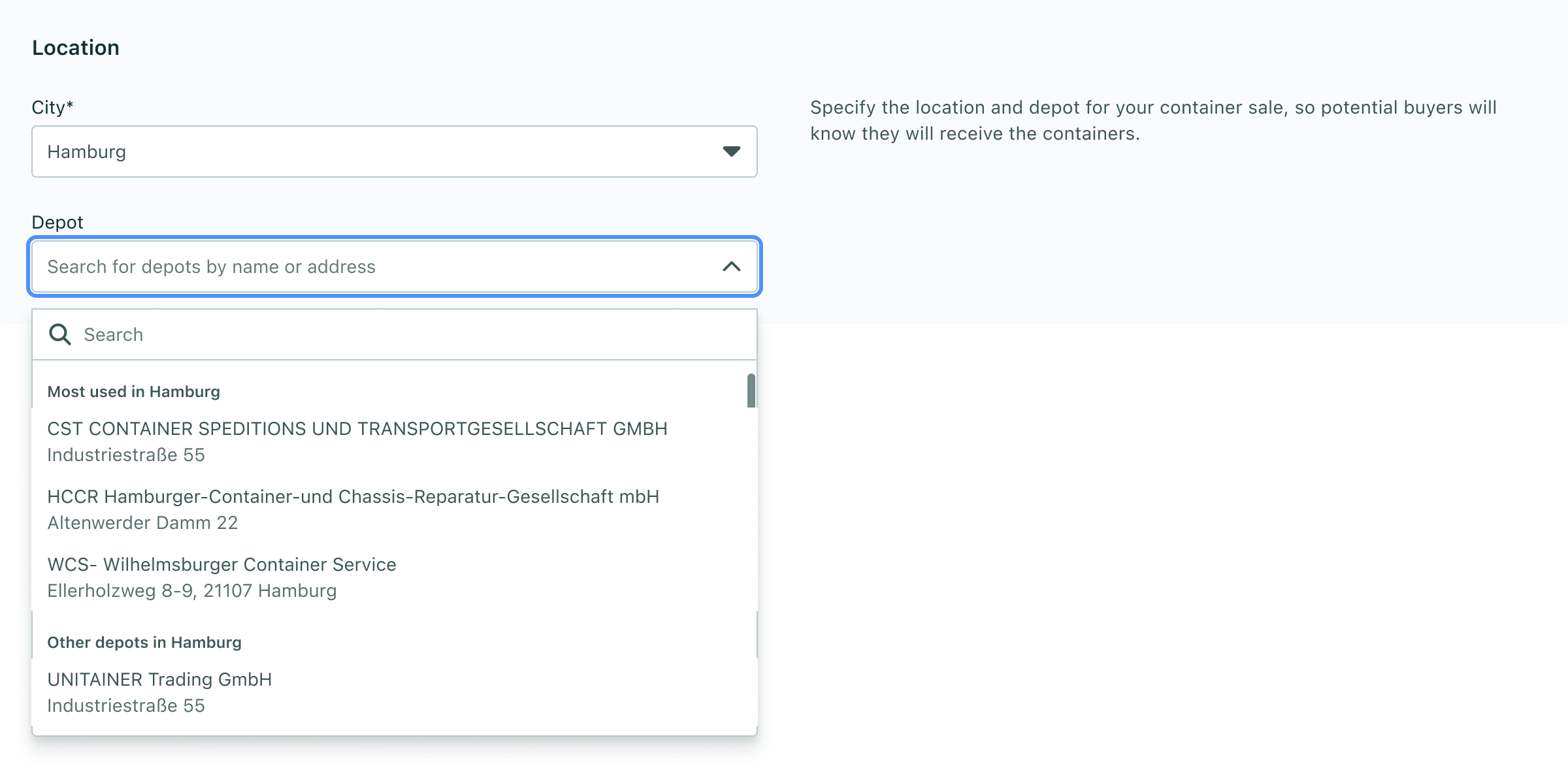Click the Depot field label
Viewport: 1568px width, 768px height.
point(57,223)
